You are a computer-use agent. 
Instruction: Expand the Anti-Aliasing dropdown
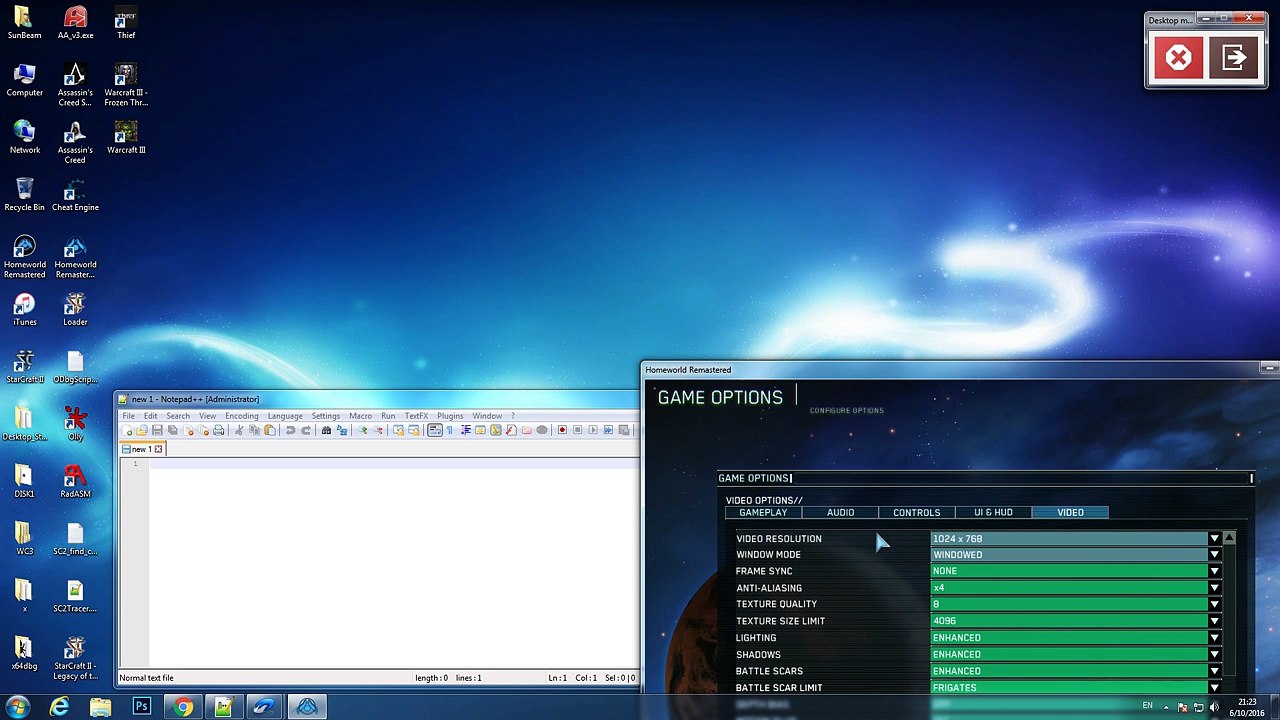(1214, 588)
